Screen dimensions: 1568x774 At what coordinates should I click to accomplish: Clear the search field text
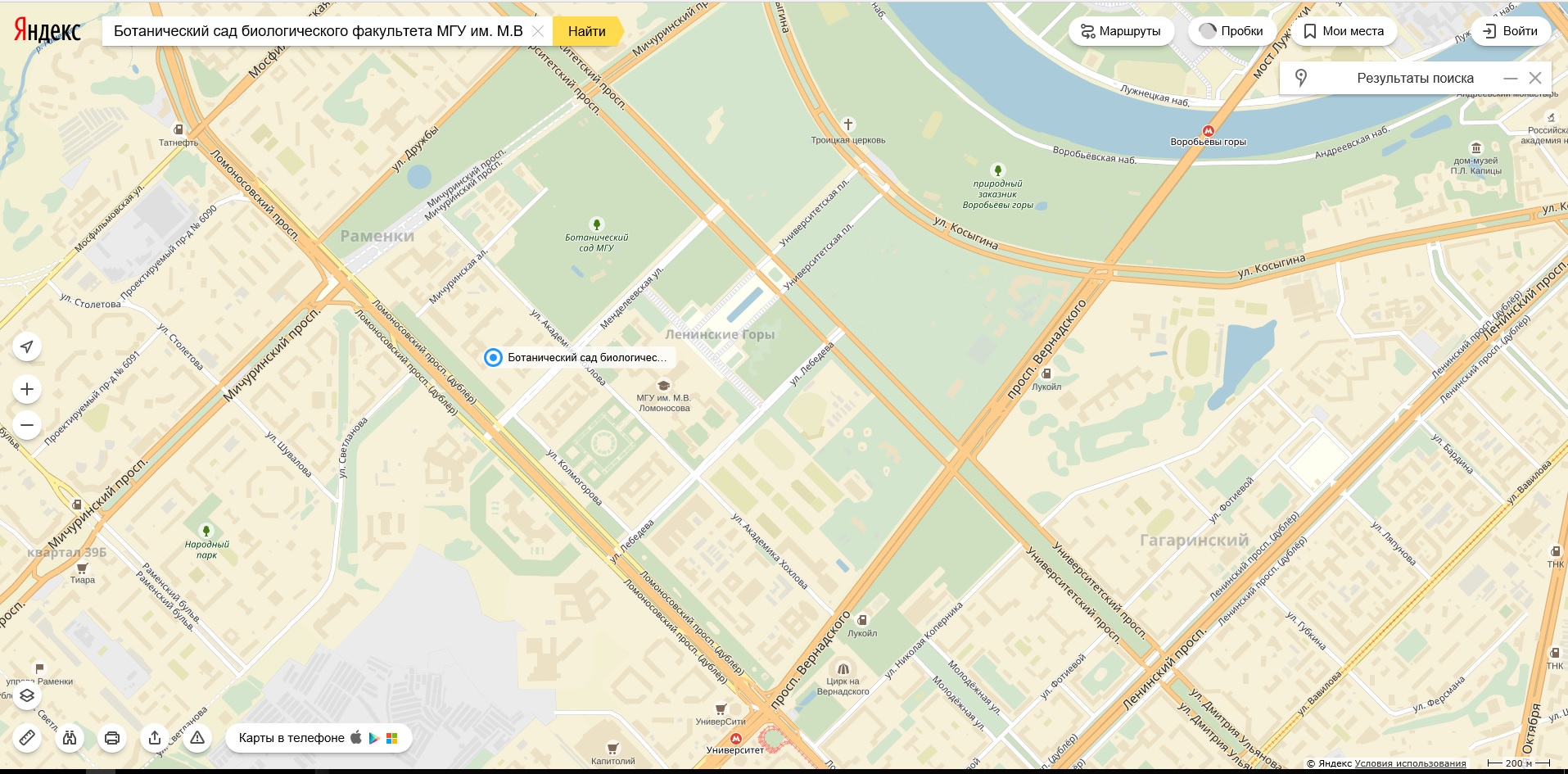pyautogui.click(x=538, y=31)
